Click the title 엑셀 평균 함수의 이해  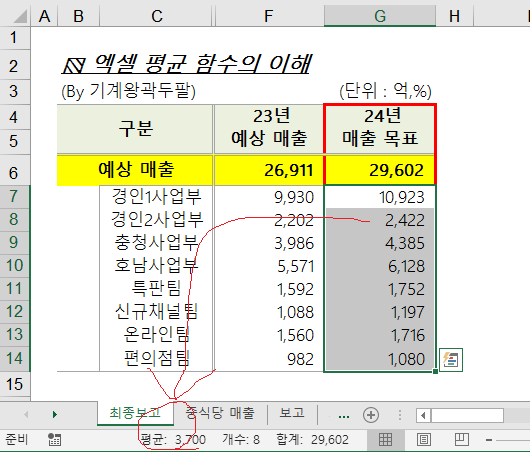pyautogui.click(x=186, y=64)
